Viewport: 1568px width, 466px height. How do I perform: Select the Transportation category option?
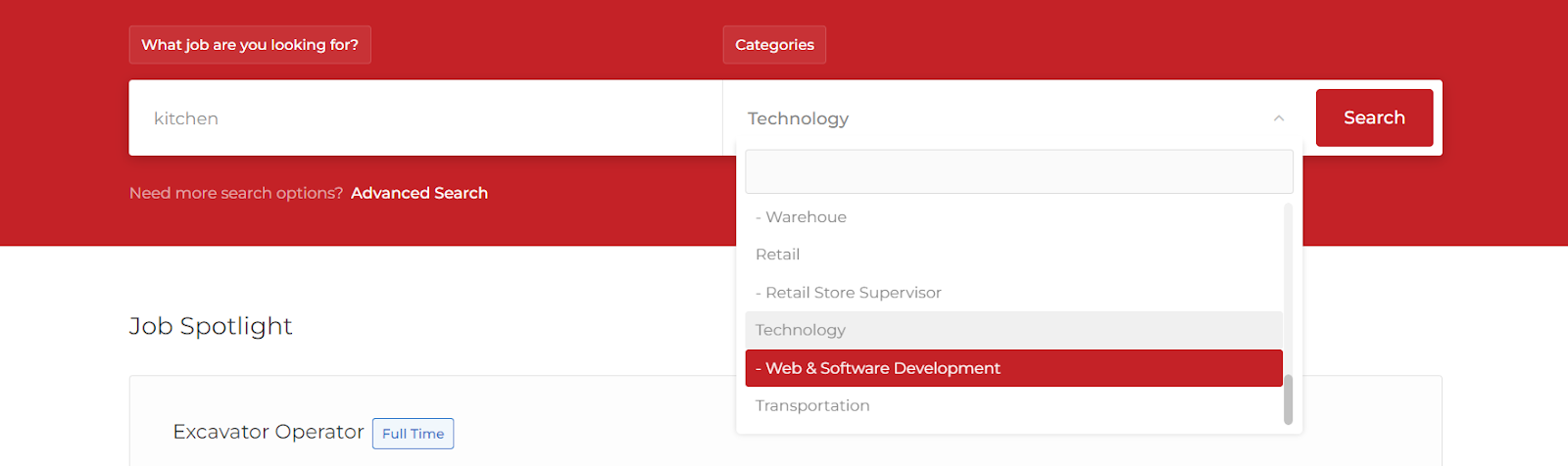(x=1013, y=405)
